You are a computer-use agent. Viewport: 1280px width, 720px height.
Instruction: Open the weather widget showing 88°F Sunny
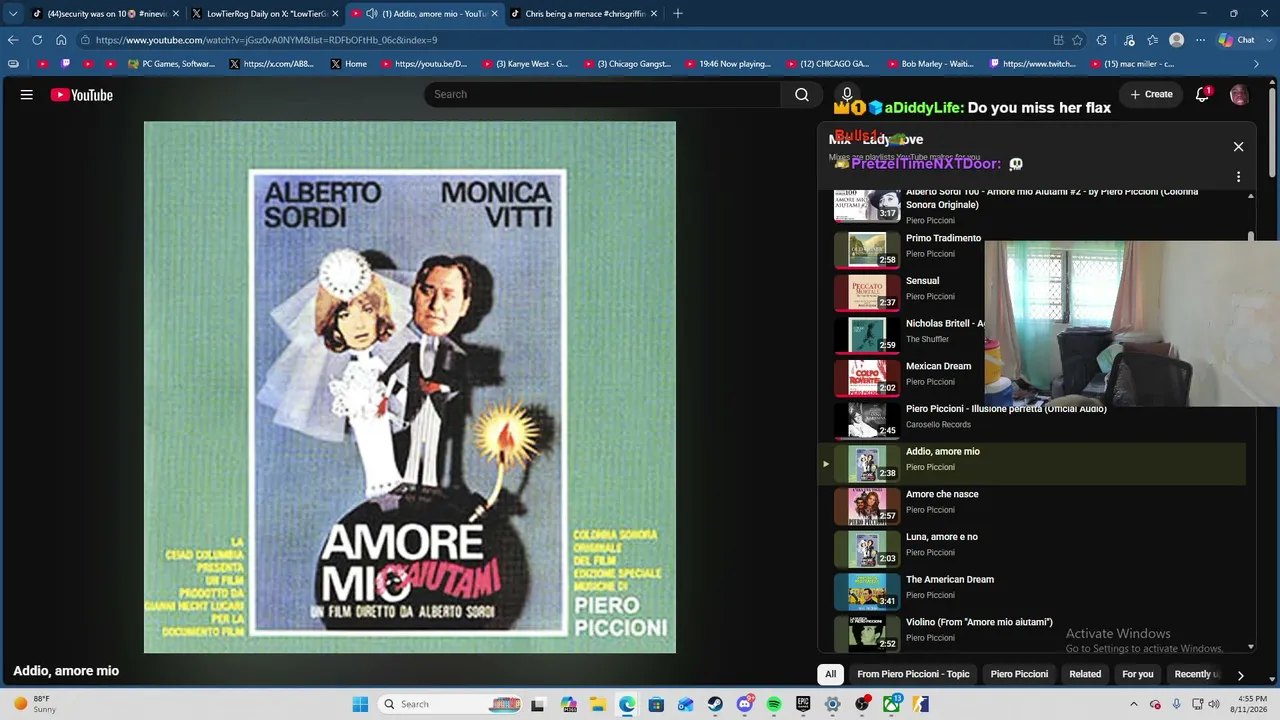tap(34, 704)
